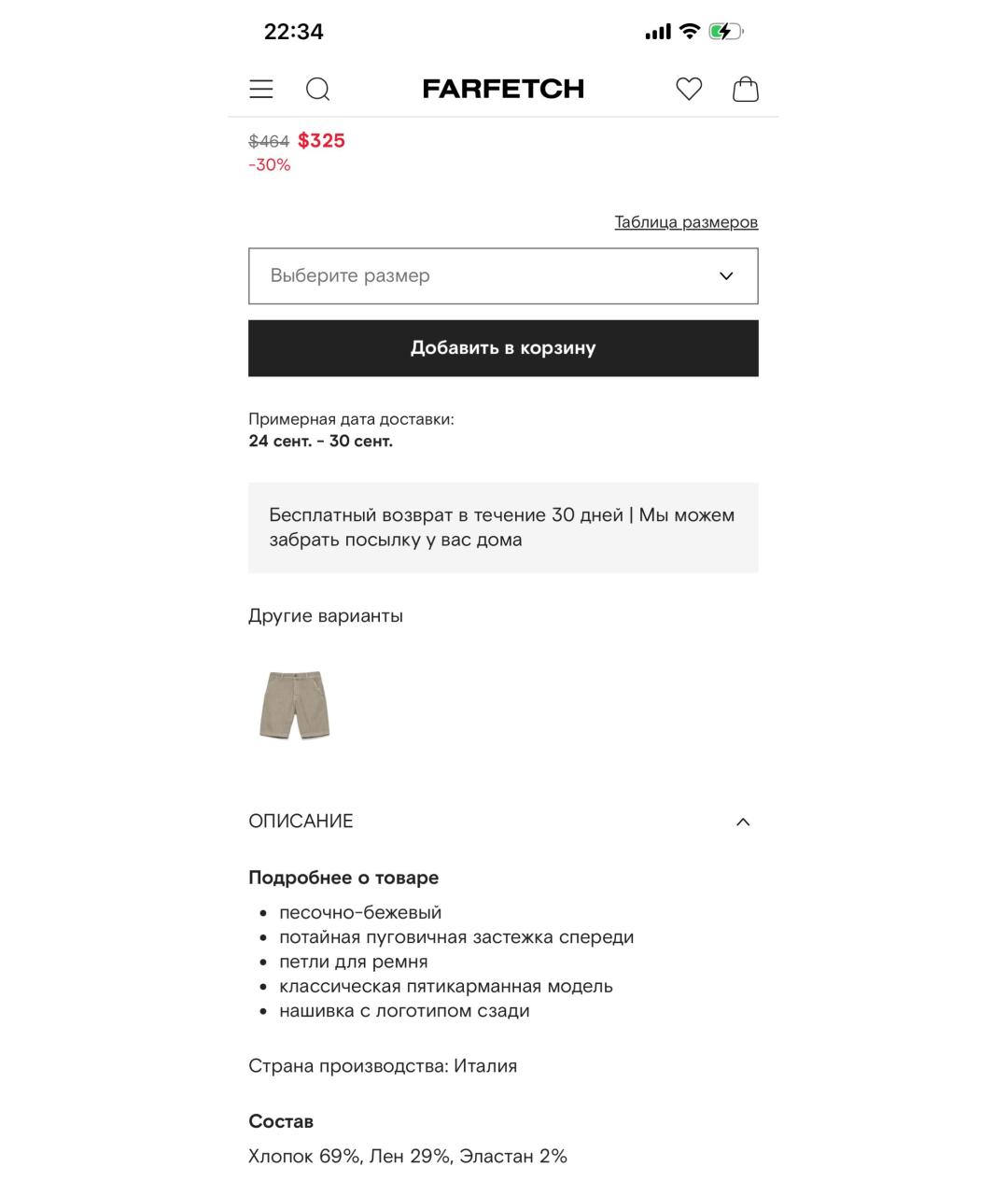
Task: Open the Таблица размеров link
Action: 686,222
